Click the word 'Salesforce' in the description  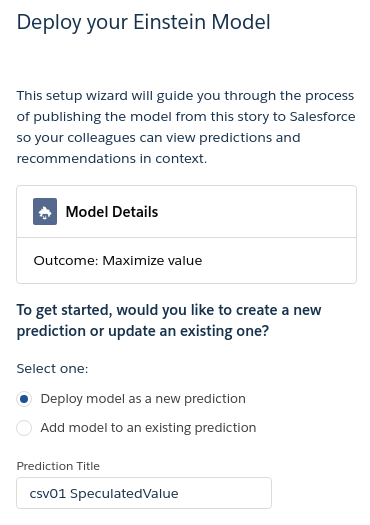tap(322, 117)
